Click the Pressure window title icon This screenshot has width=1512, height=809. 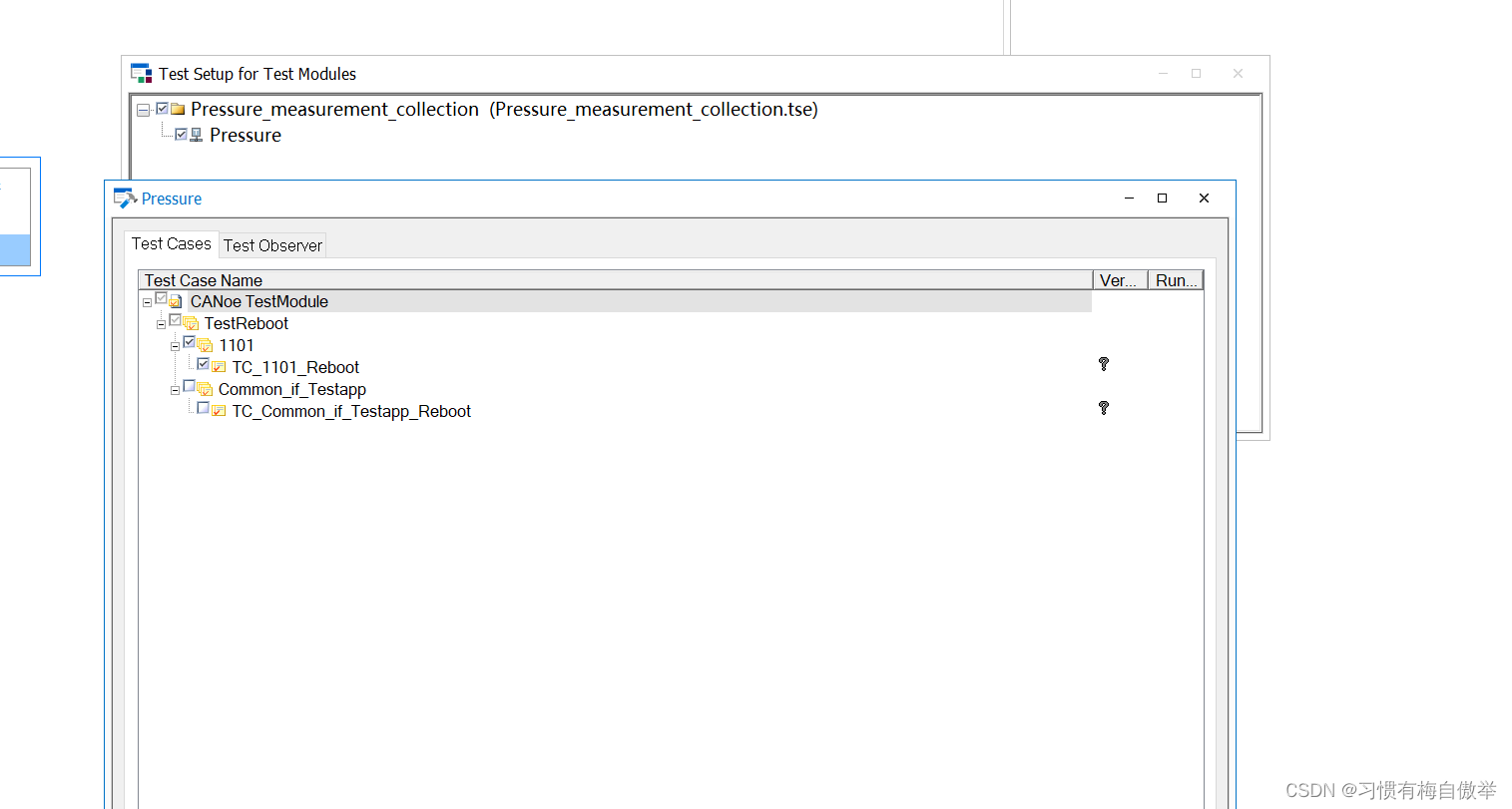pyautogui.click(x=125, y=198)
